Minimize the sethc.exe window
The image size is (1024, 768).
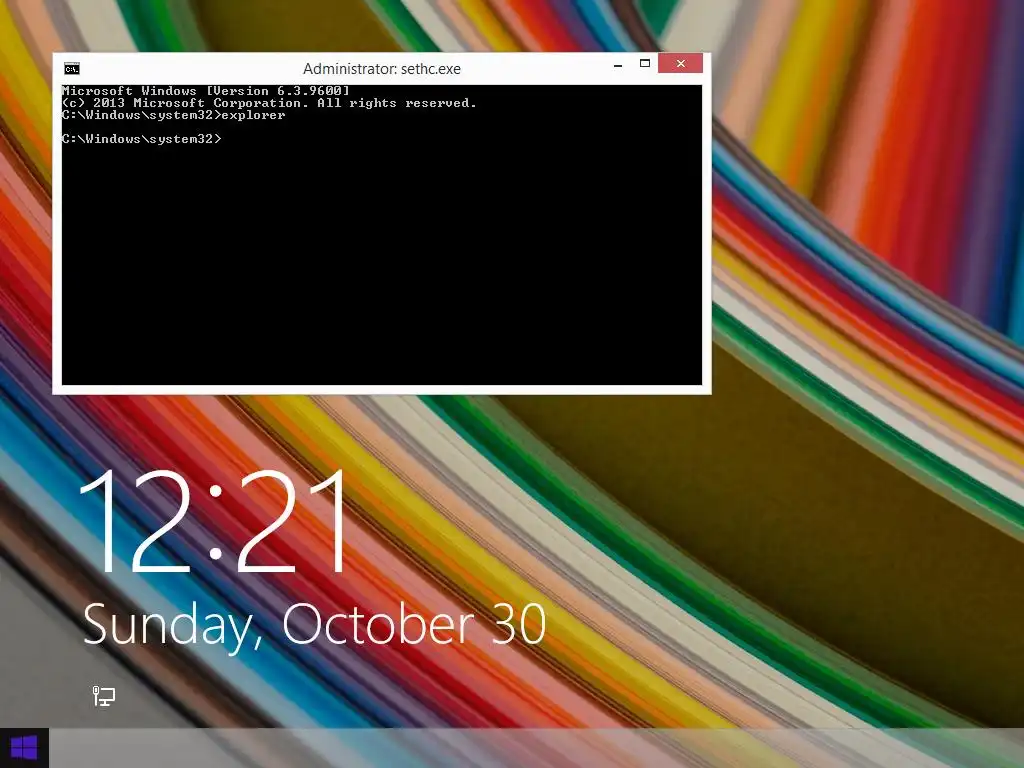point(618,65)
